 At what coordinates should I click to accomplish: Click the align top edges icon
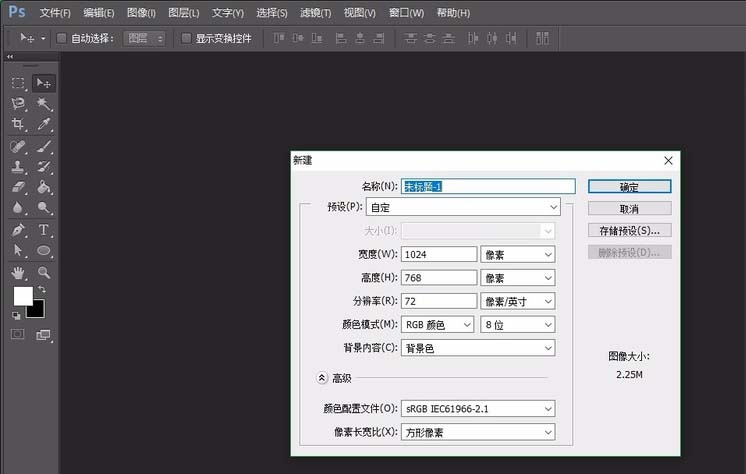click(279, 38)
